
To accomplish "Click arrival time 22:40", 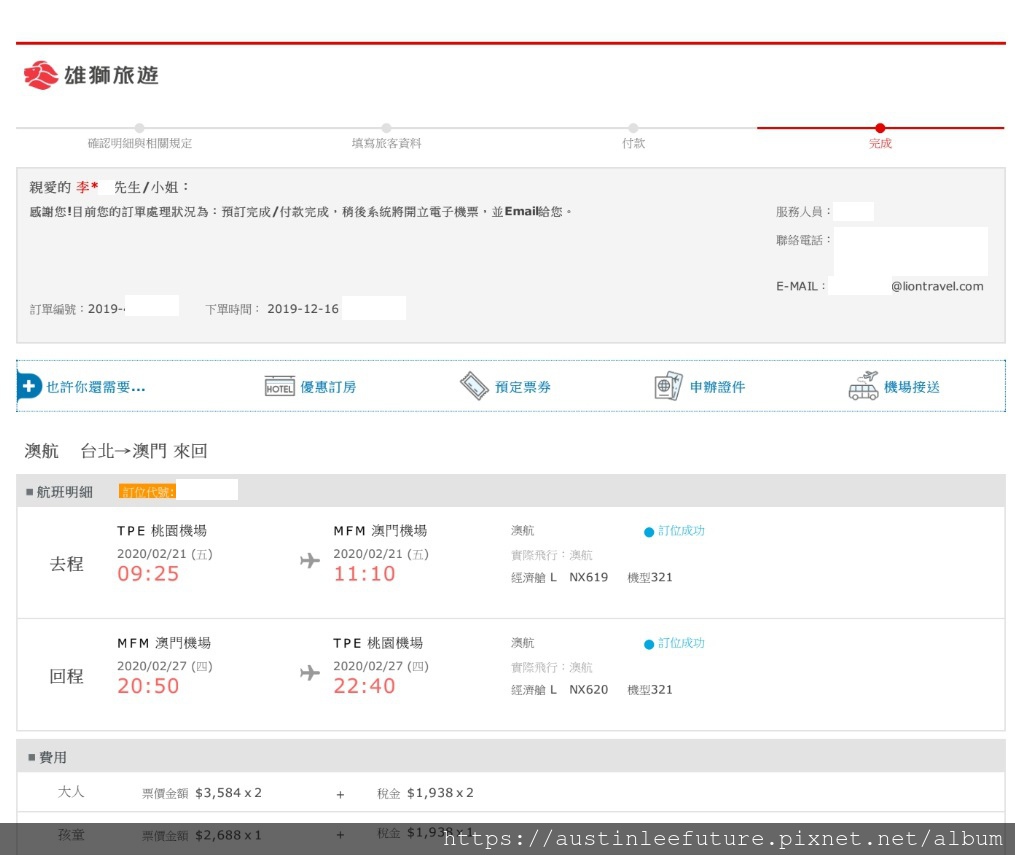I will point(364,685).
